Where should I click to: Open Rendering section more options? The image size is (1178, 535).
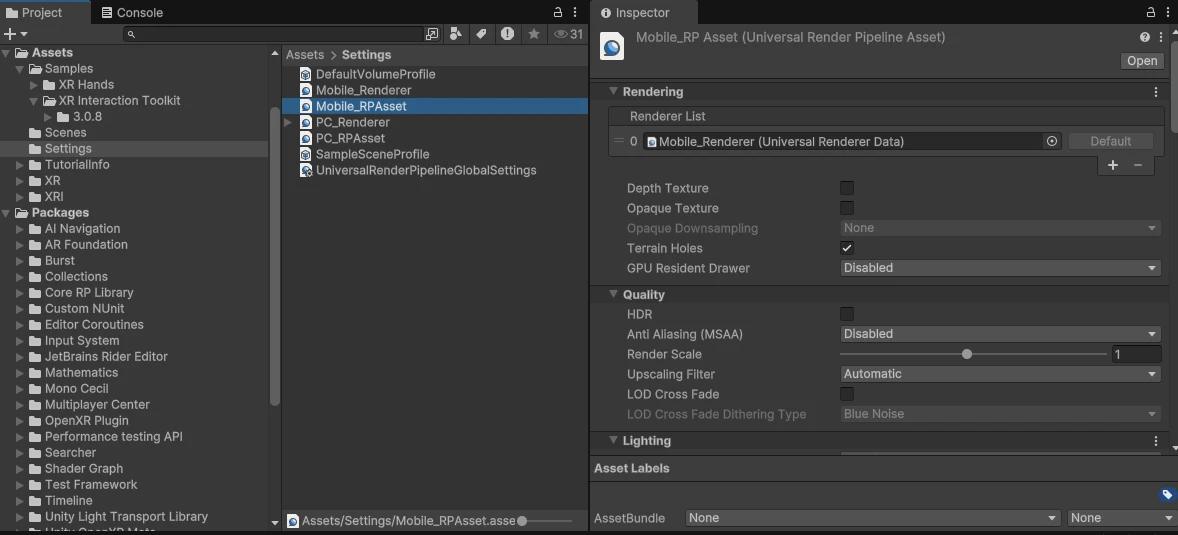point(1156,92)
